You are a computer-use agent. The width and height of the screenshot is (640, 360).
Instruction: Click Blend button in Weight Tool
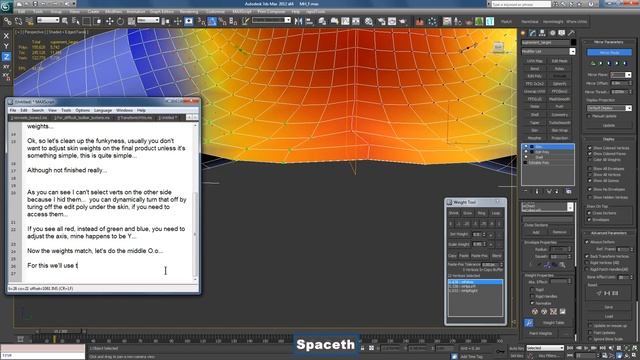[x=496, y=256]
